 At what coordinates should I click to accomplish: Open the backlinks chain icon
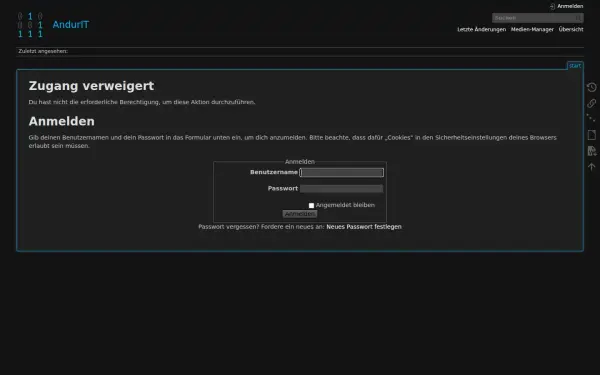pos(592,103)
